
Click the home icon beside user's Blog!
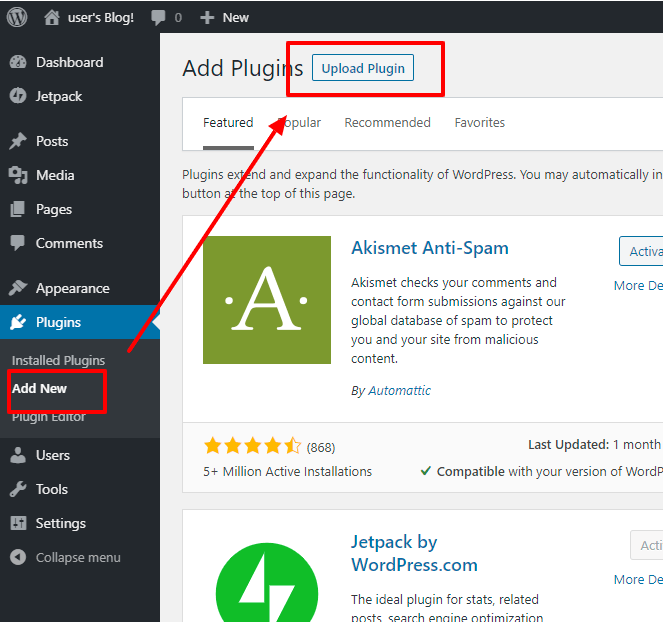click(x=52, y=17)
